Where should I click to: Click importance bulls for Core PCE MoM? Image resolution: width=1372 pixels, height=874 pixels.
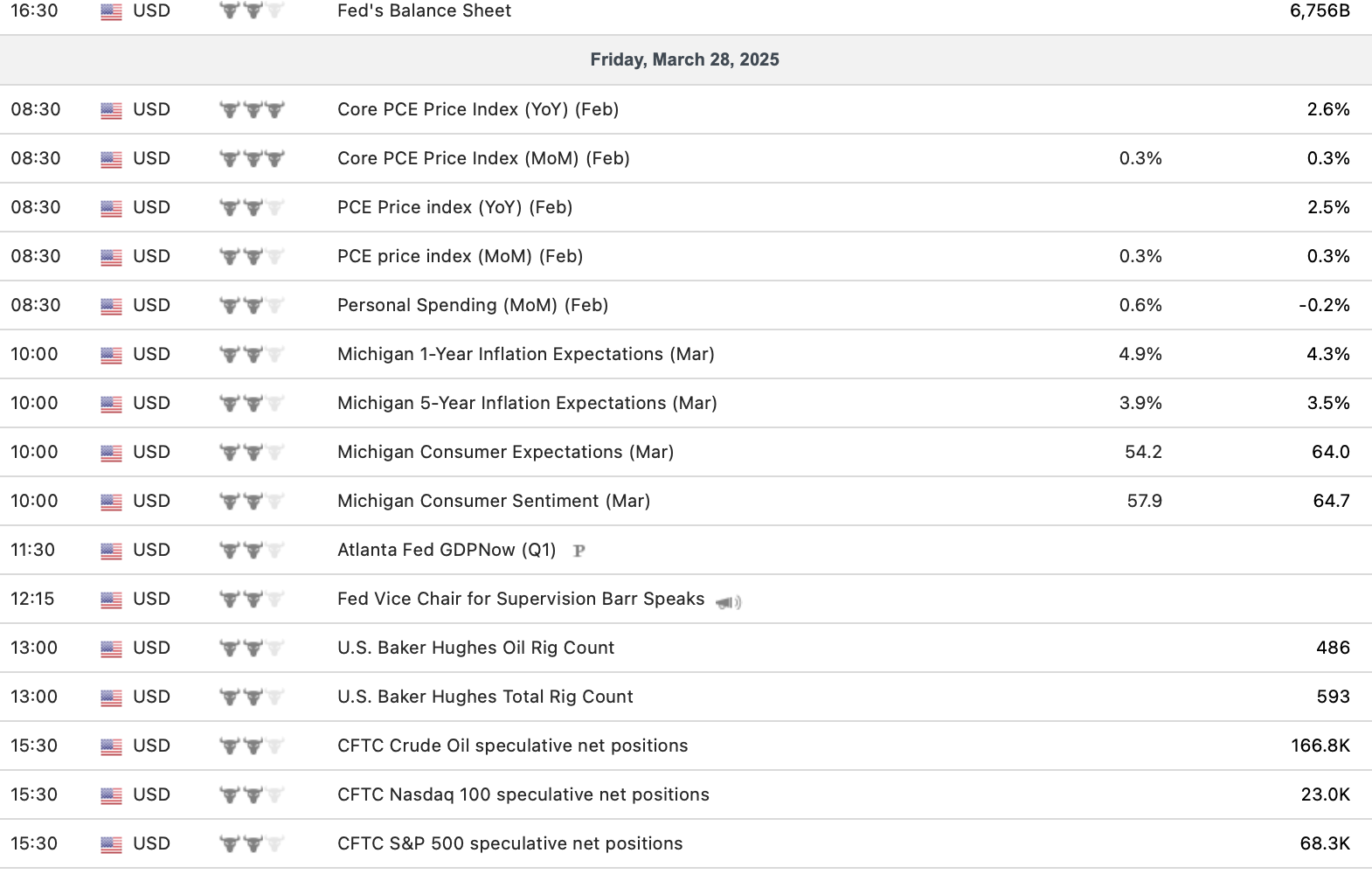tap(252, 159)
